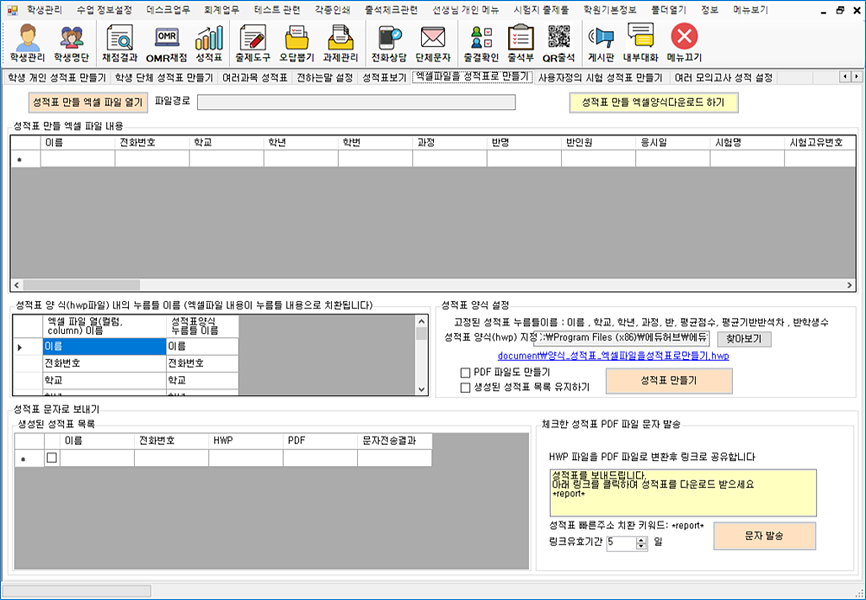The image size is (866, 600).
Task: Click the 파일경로 path field
Action: click(x=356, y=102)
